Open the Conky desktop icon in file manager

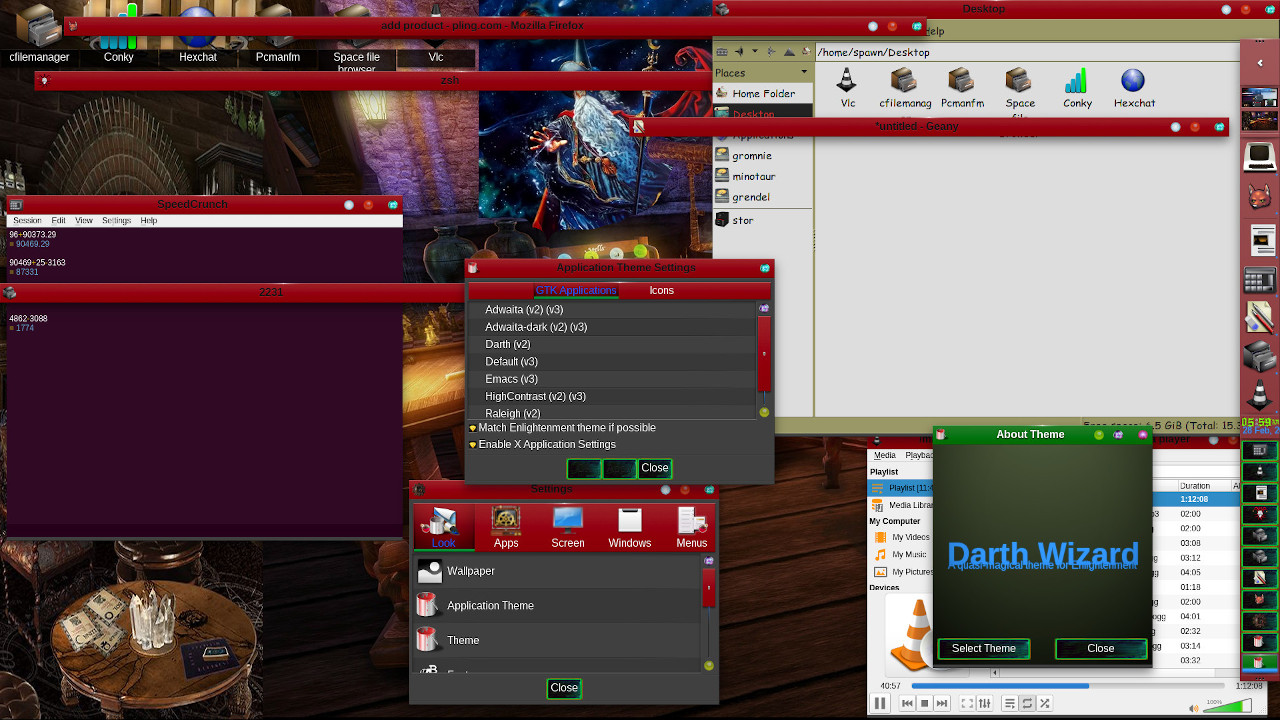point(1077,88)
